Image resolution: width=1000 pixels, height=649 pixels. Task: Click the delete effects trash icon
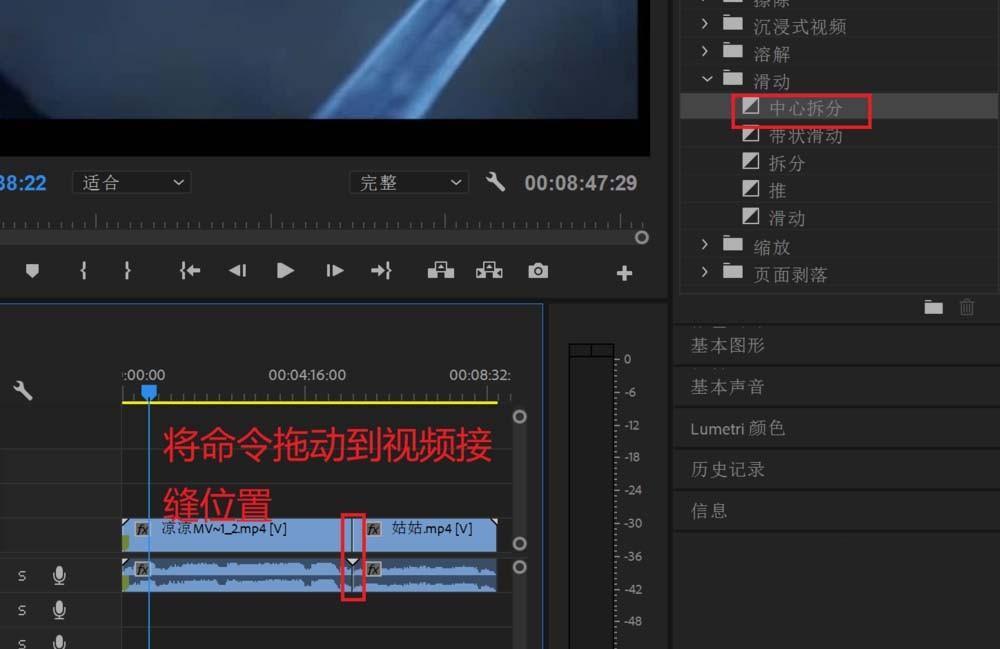pyautogui.click(x=967, y=308)
